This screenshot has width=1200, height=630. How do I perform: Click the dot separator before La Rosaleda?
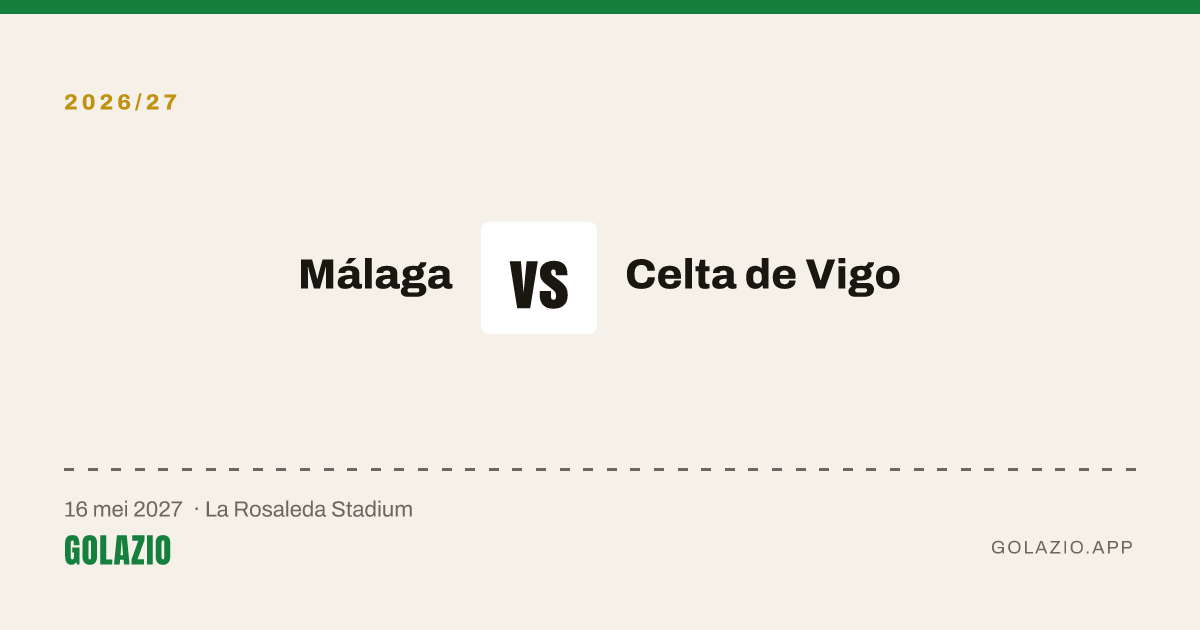click(196, 510)
